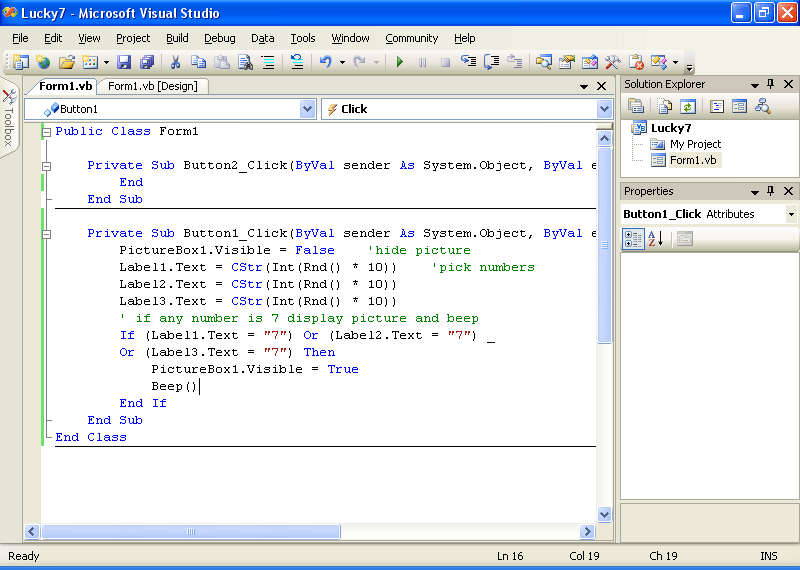The image size is (800, 570).
Task: Toggle auto-hide pin on Solution Explorer
Action: [770, 85]
